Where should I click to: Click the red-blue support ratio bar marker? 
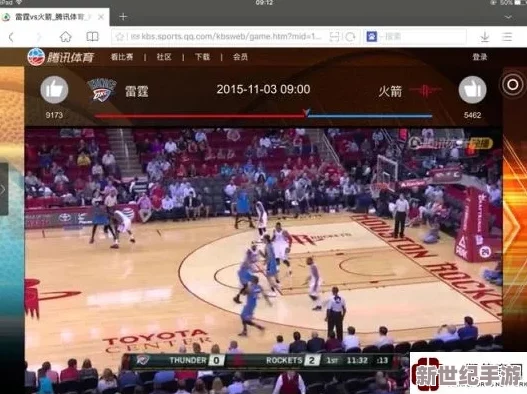[307, 112]
